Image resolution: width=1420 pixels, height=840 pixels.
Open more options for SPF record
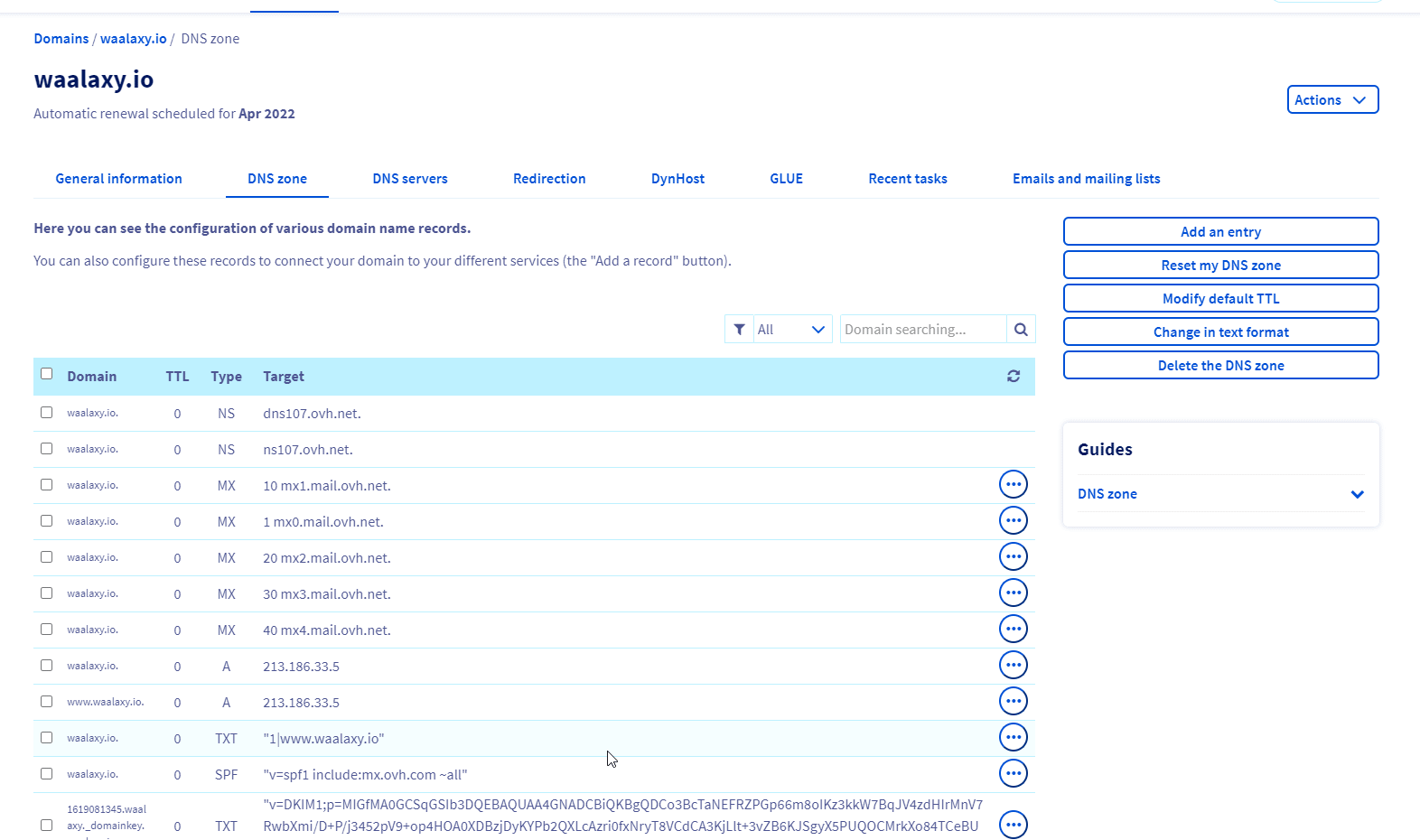click(1014, 773)
